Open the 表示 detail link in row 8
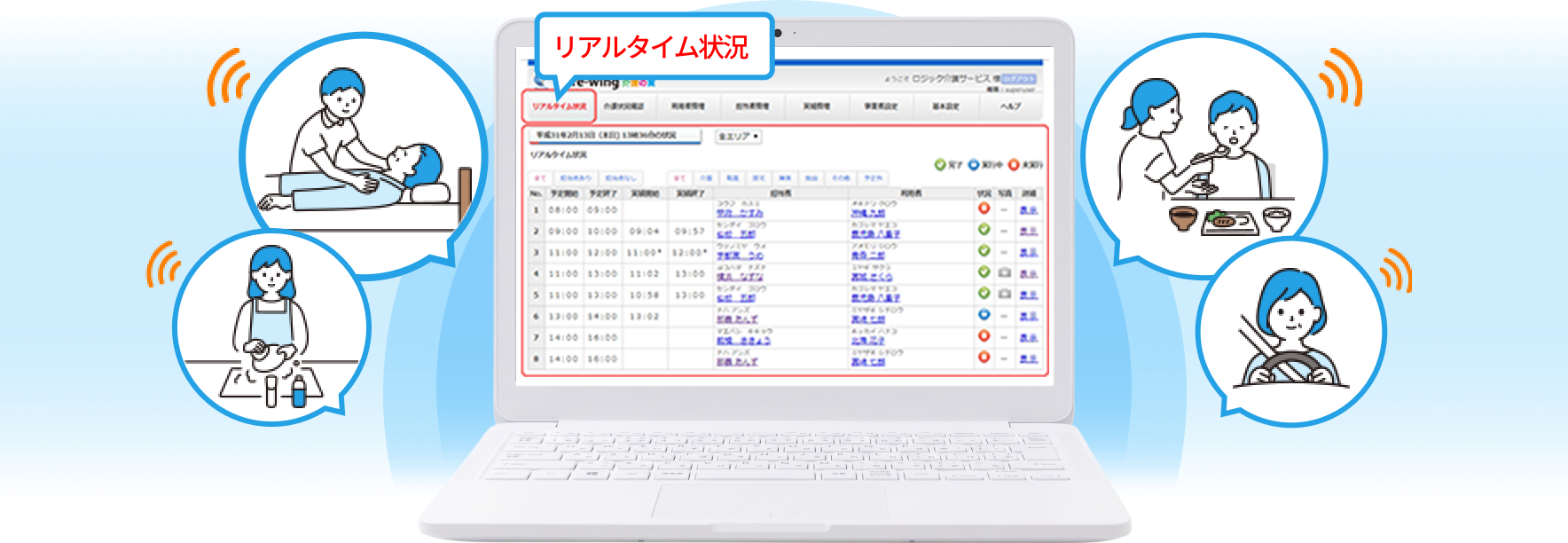Viewport: 1568px width, 543px height. point(1028,358)
